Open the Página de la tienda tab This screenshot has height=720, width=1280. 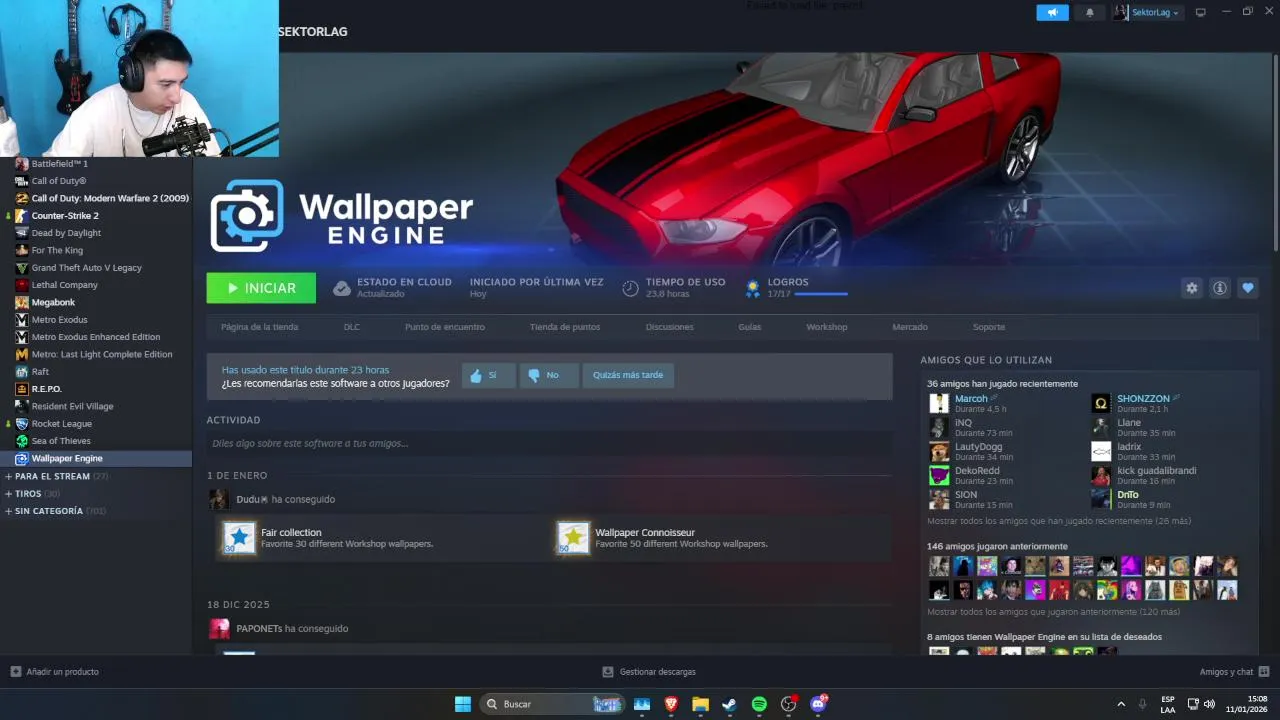(259, 327)
